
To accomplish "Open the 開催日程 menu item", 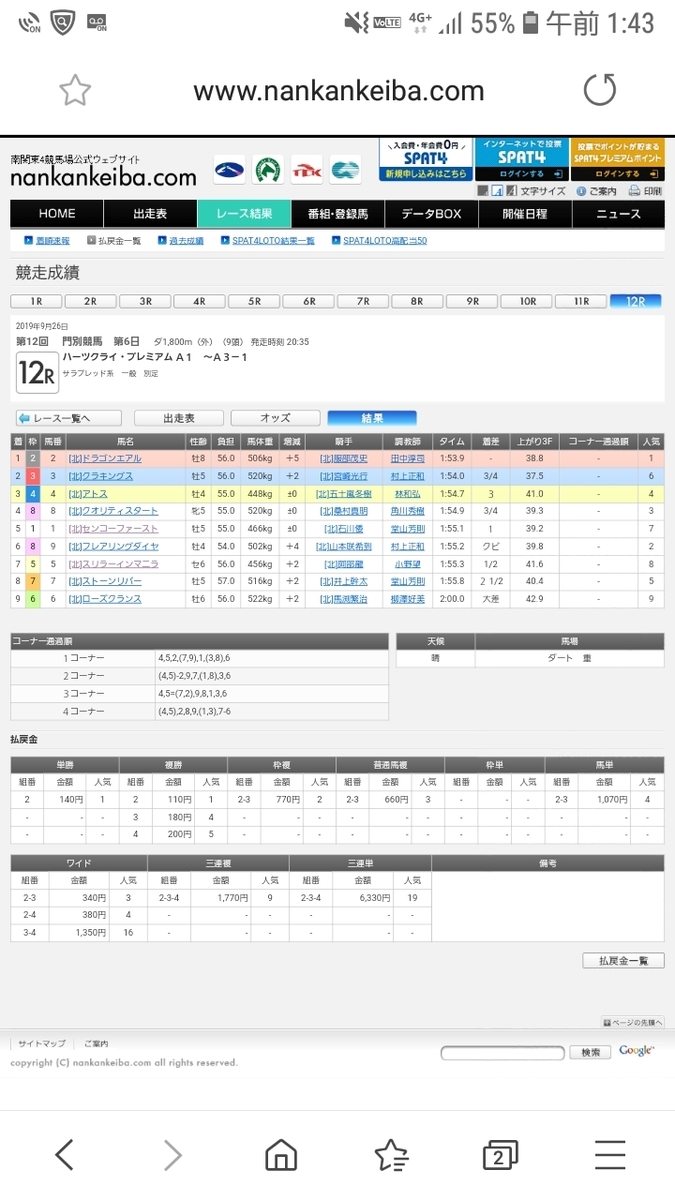I will (525, 214).
